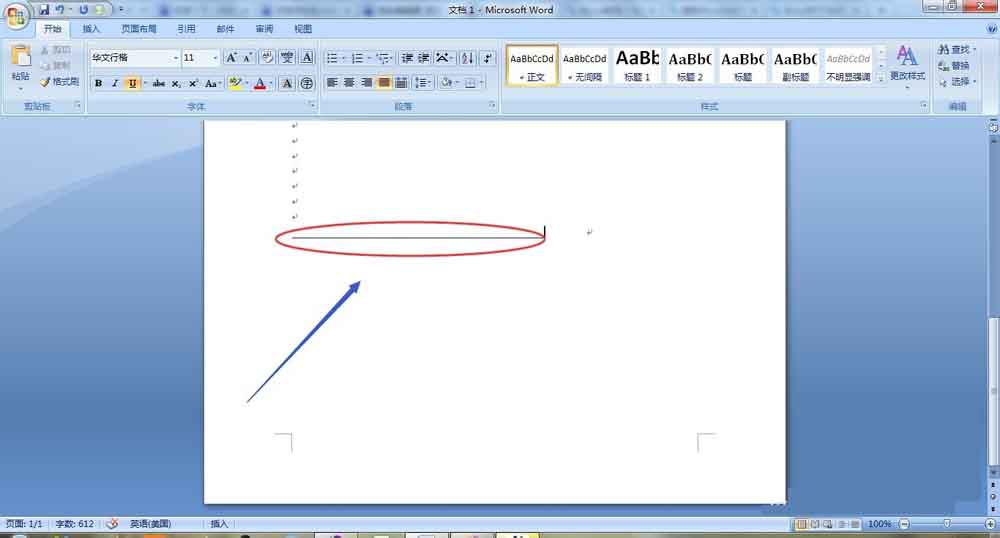The height and width of the screenshot is (538, 1000).
Task: Switch to the 插入 (Insert) tab
Action: (x=91, y=29)
